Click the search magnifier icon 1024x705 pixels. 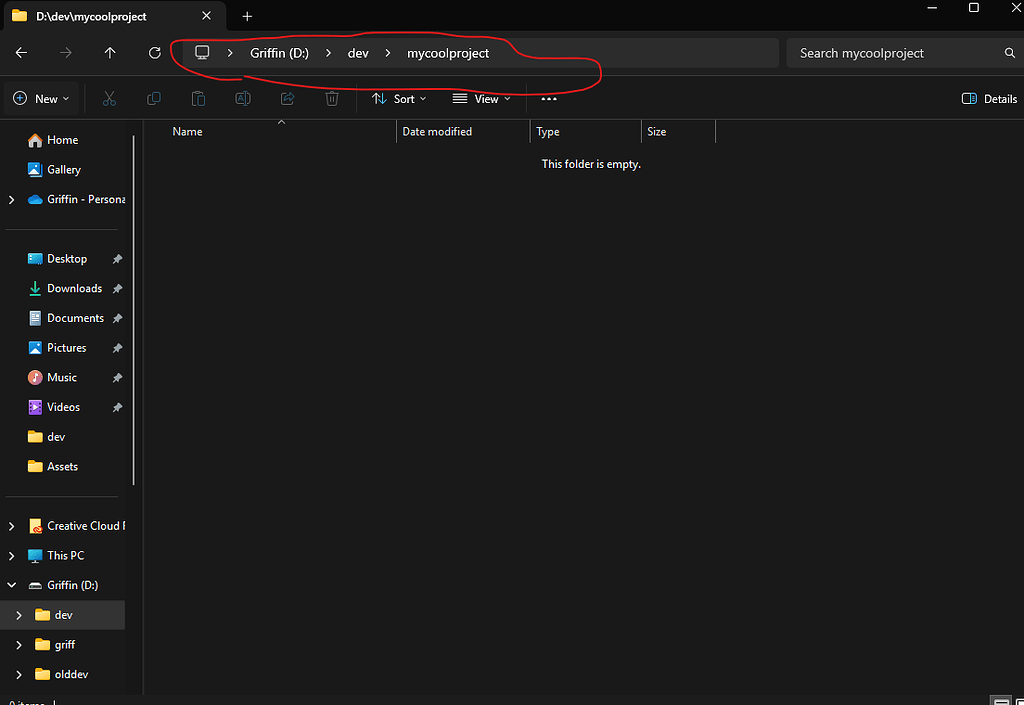tap(1010, 52)
